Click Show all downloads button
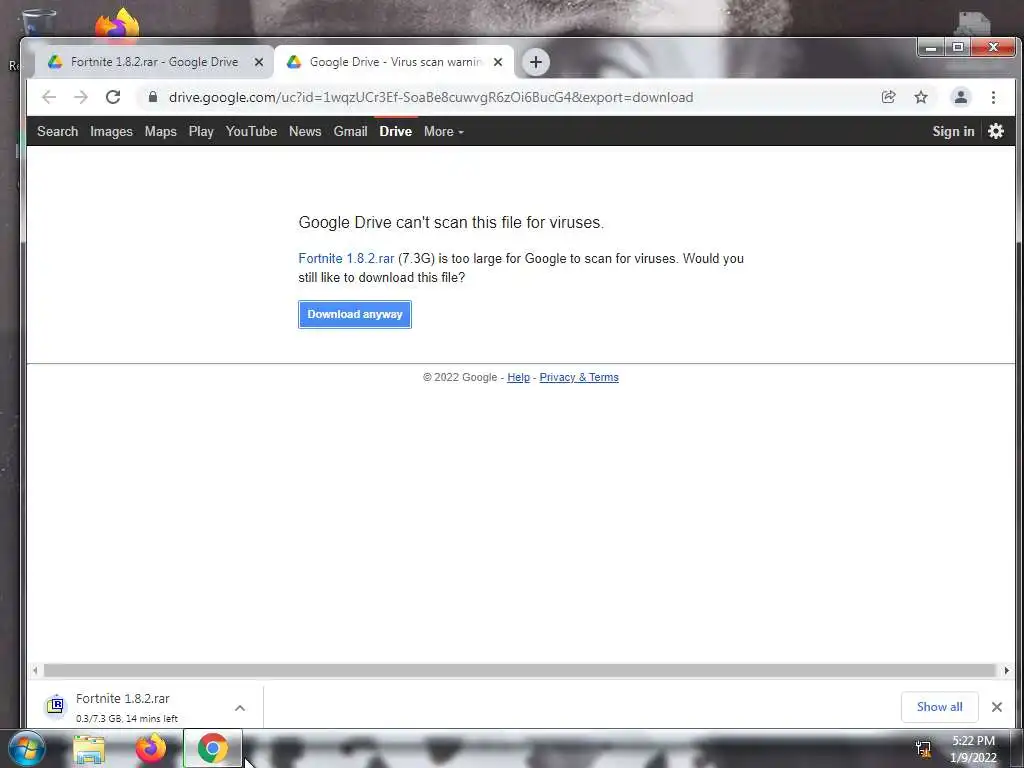This screenshot has width=1024, height=768. pyautogui.click(x=939, y=707)
